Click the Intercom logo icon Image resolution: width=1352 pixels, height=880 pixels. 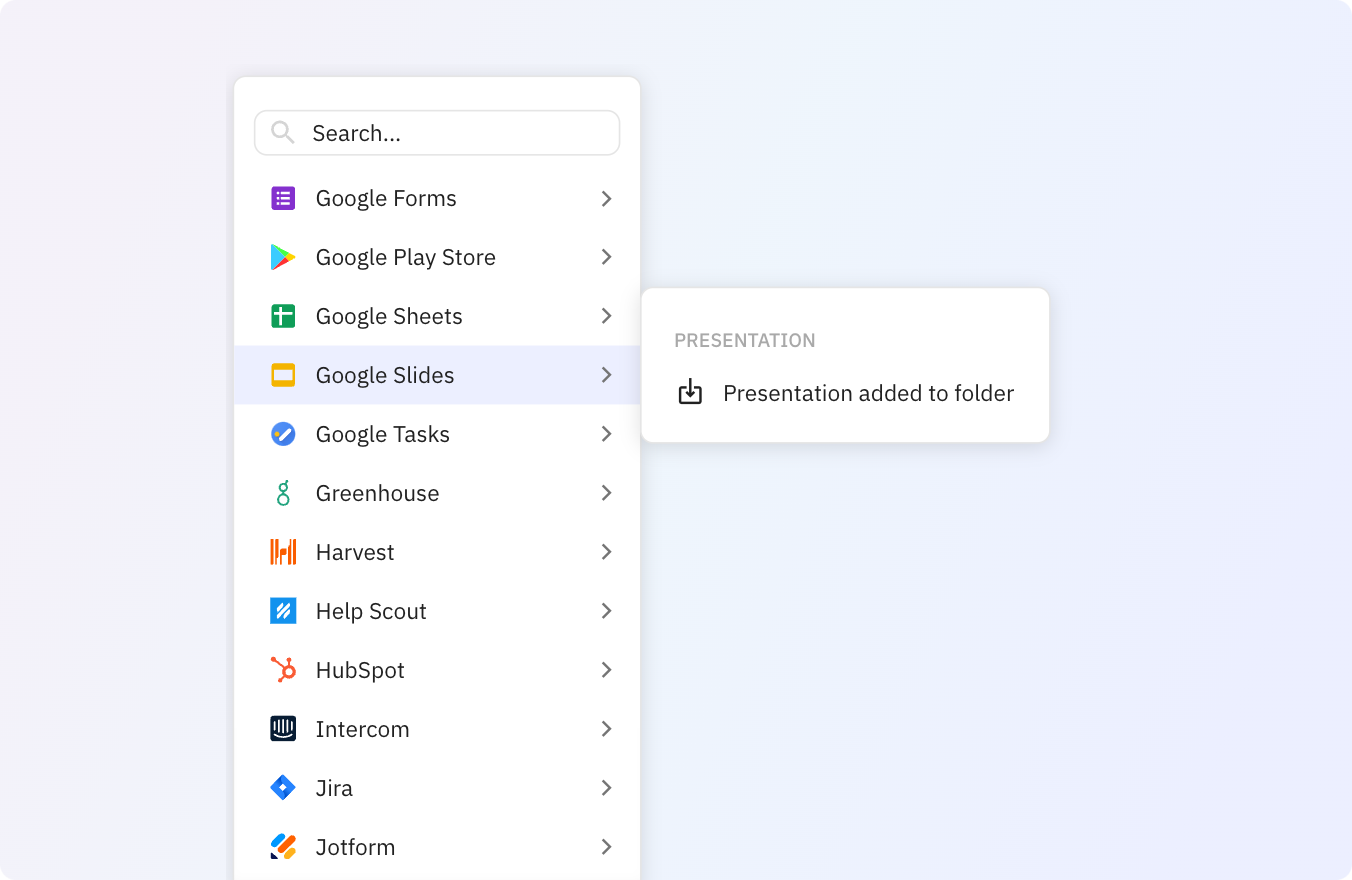click(283, 729)
